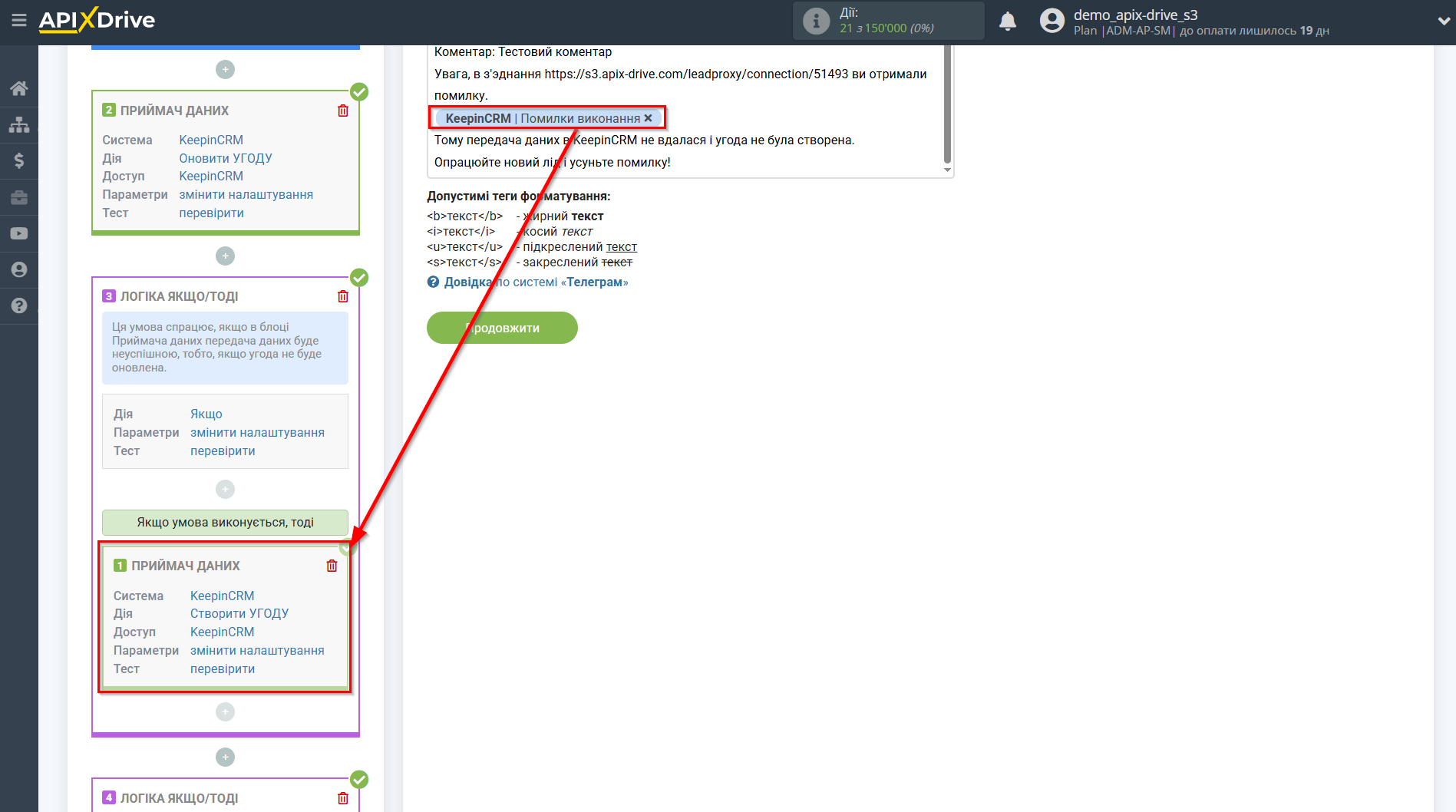This screenshot has height=812, width=1456.
Task: Click plus button above block 2
Action: tap(225, 69)
